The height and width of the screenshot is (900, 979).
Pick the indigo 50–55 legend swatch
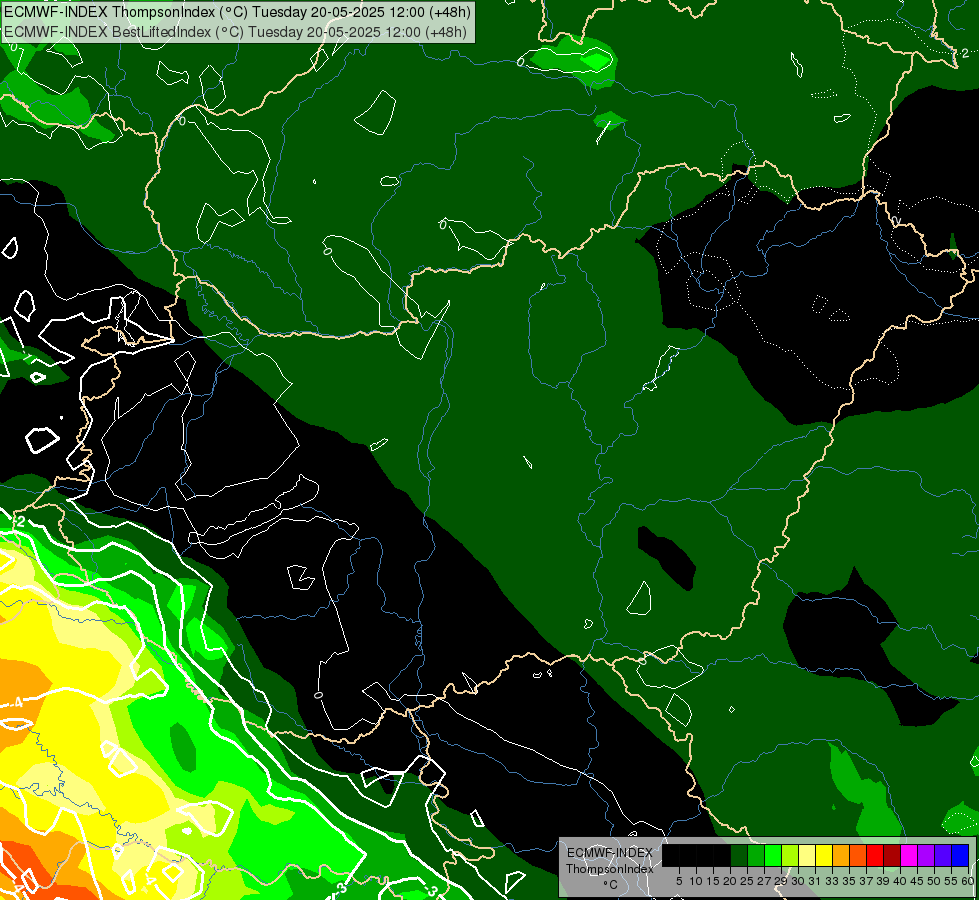(943, 855)
